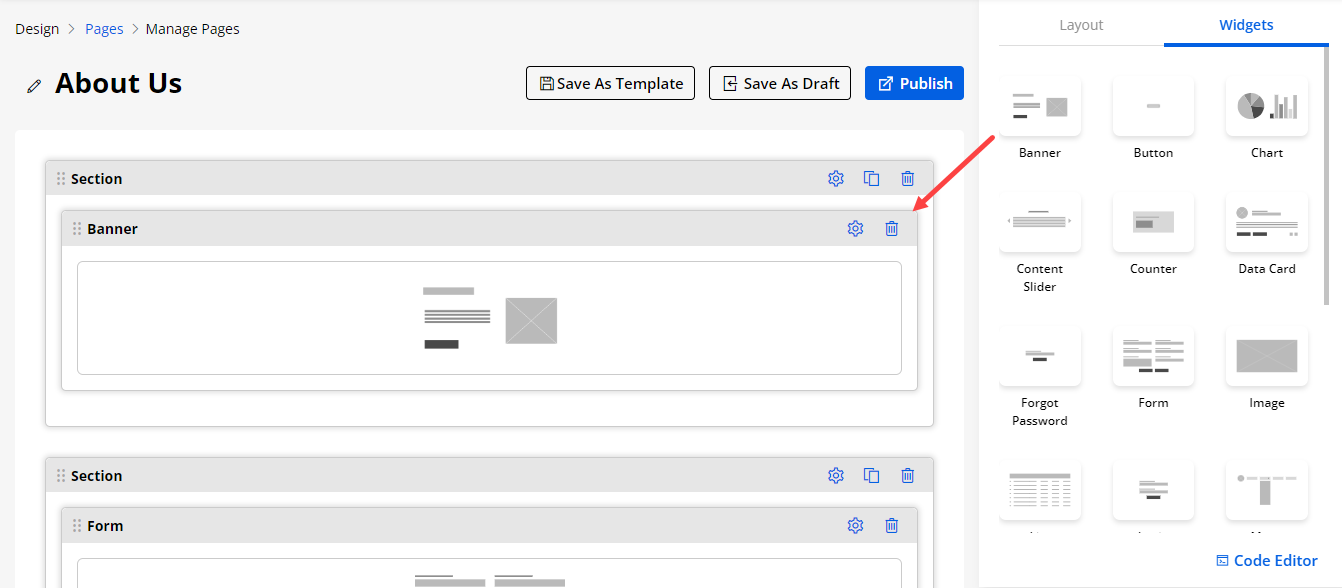Delete the first Section with trash icon
1342x588 pixels.
[908, 179]
